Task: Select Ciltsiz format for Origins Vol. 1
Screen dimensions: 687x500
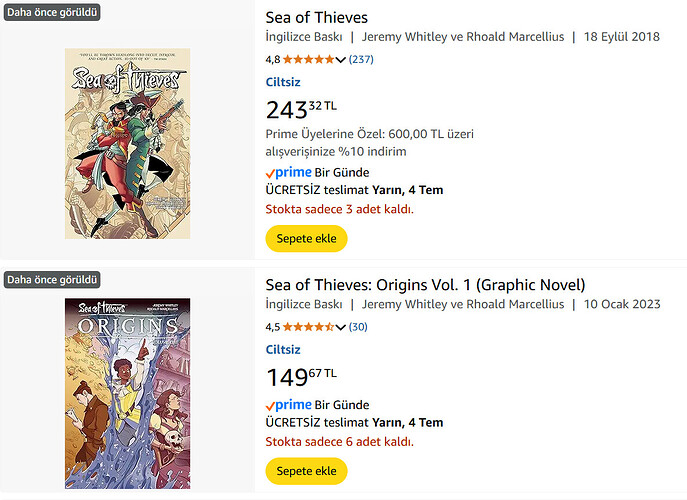Action: [x=283, y=349]
